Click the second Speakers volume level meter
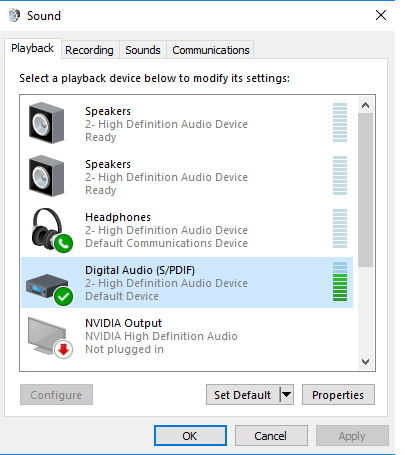Image resolution: width=405 pixels, height=455 pixels. click(340, 175)
